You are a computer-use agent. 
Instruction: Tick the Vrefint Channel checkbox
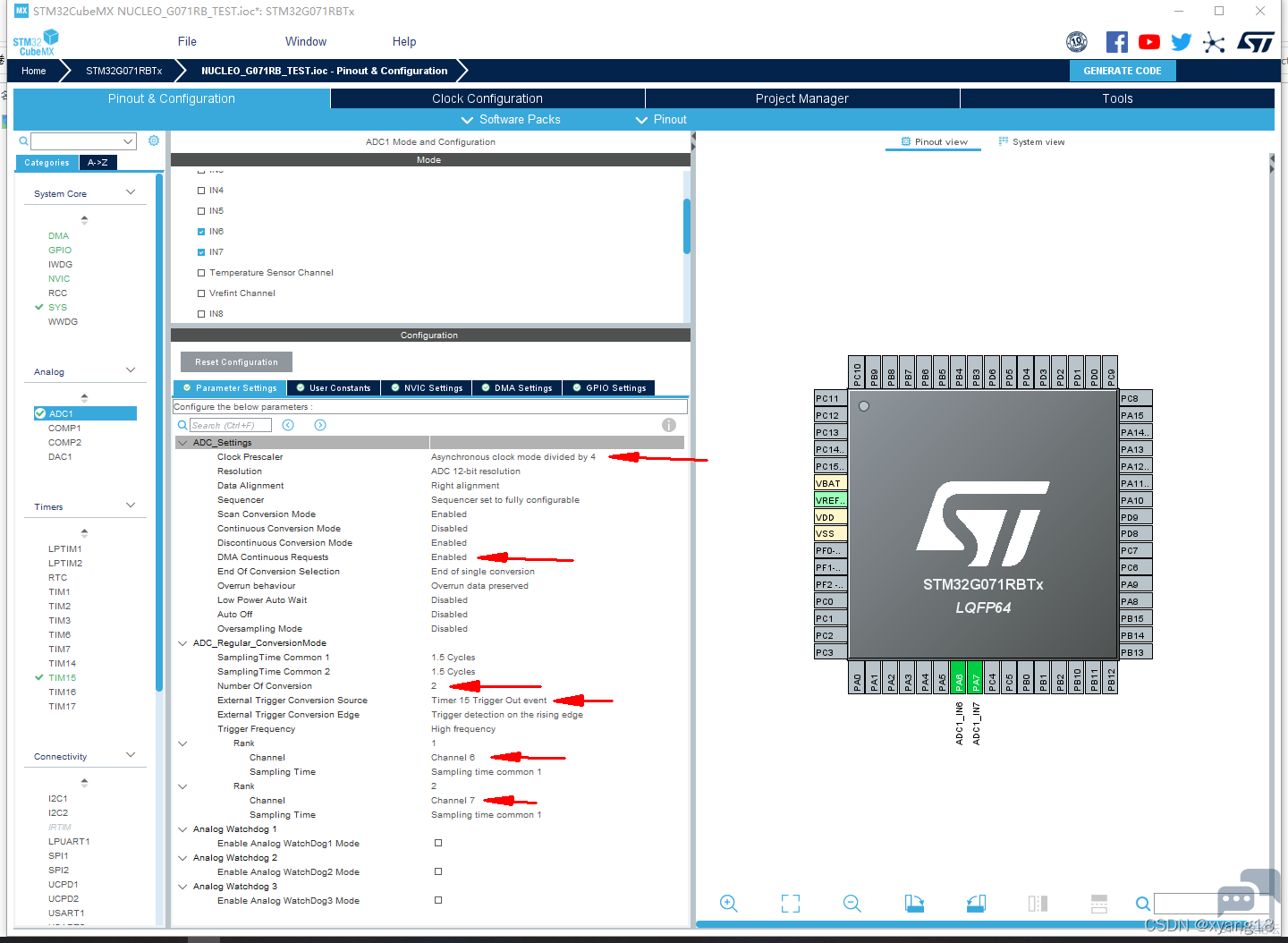201,293
